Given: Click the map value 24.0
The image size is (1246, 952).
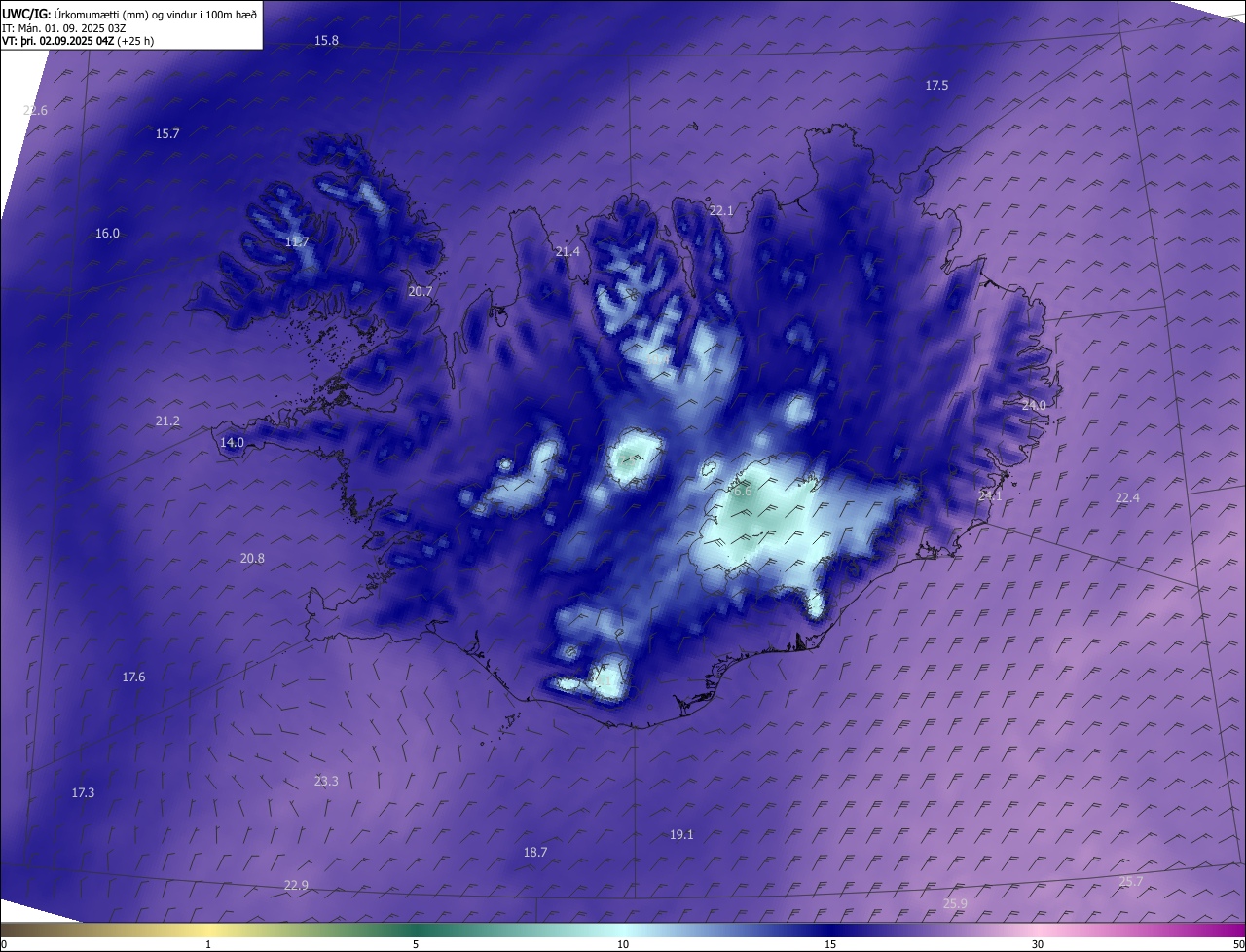Looking at the screenshot, I should pyautogui.click(x=1033, y=404).
